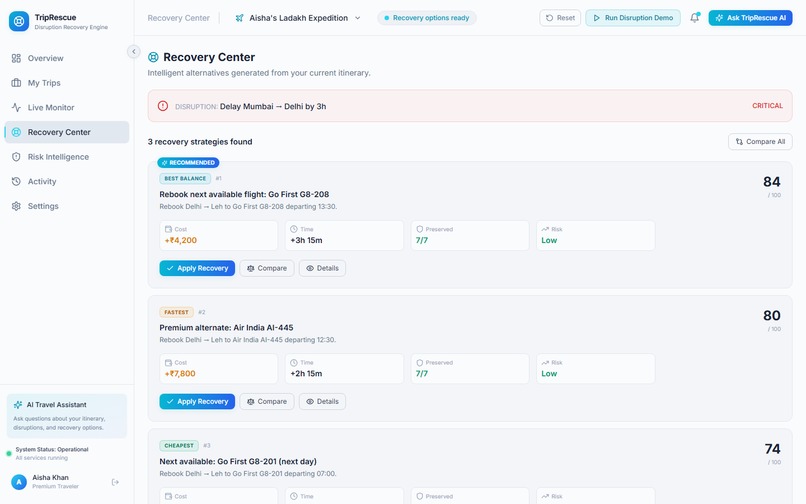Screen dimensions: 806x504
Task: Click the score 74 value
Action: click(x=773, y=449)
